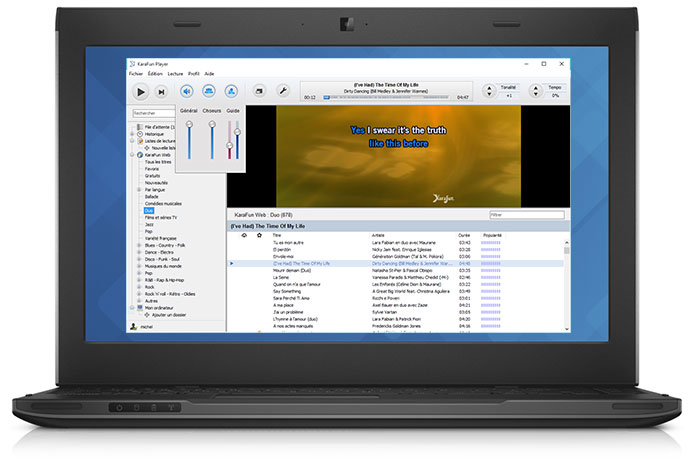Click the queue icon beside File d'attente
The image size is (693, 474).
(140, 127)
